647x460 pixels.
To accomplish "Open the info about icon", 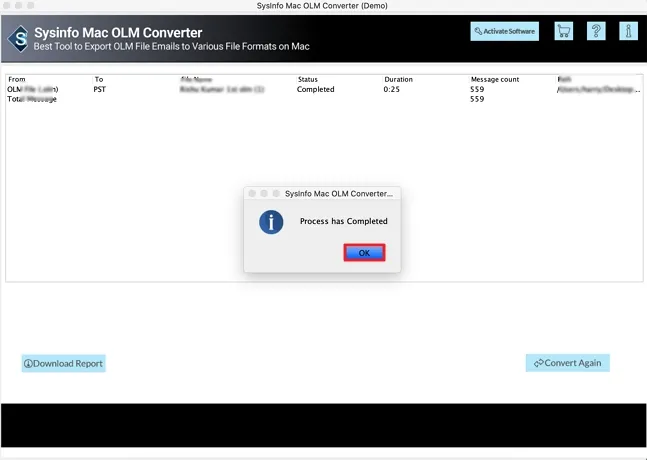I will point(628,31).
